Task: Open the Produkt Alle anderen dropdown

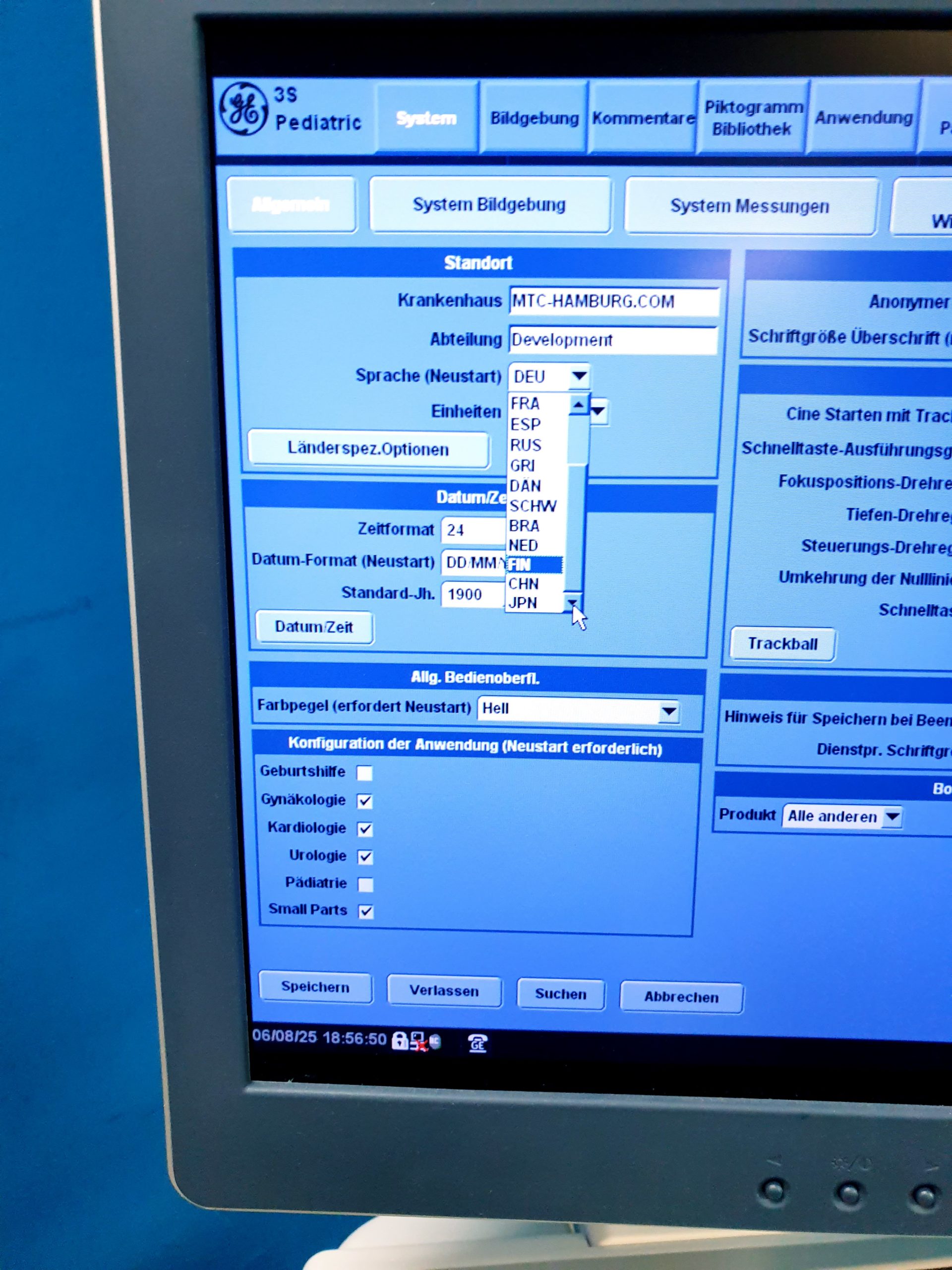Action: click(x=892, y=816)
